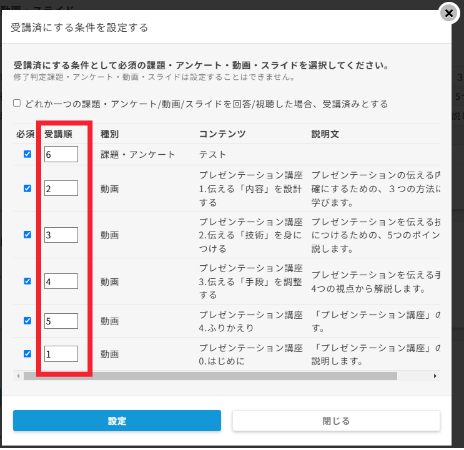Toggle the 'どれか一つの課題' any-one-item checkbox
This screenshot has width=464, height=450.
point(17,103)
